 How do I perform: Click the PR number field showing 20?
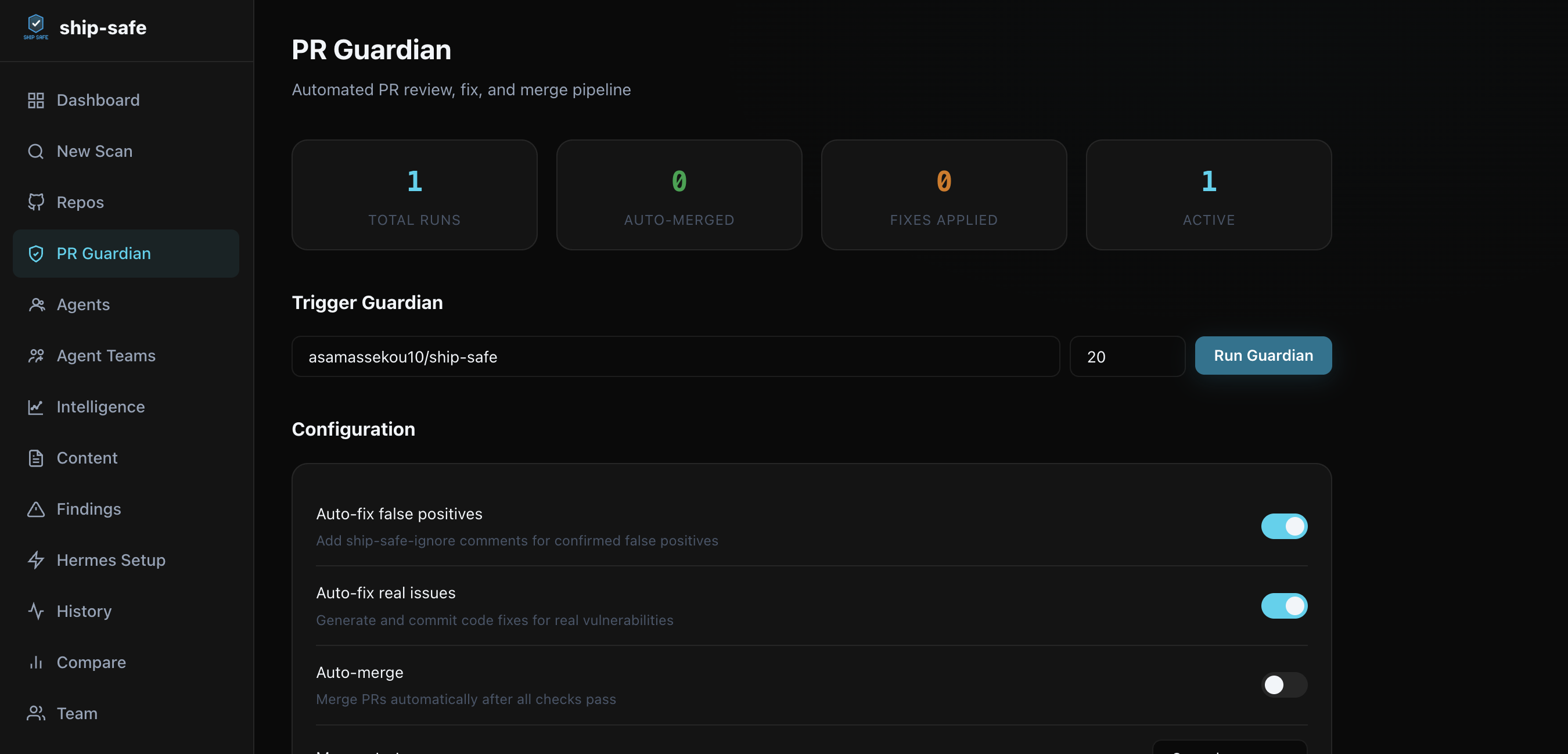click(1127, 356)
